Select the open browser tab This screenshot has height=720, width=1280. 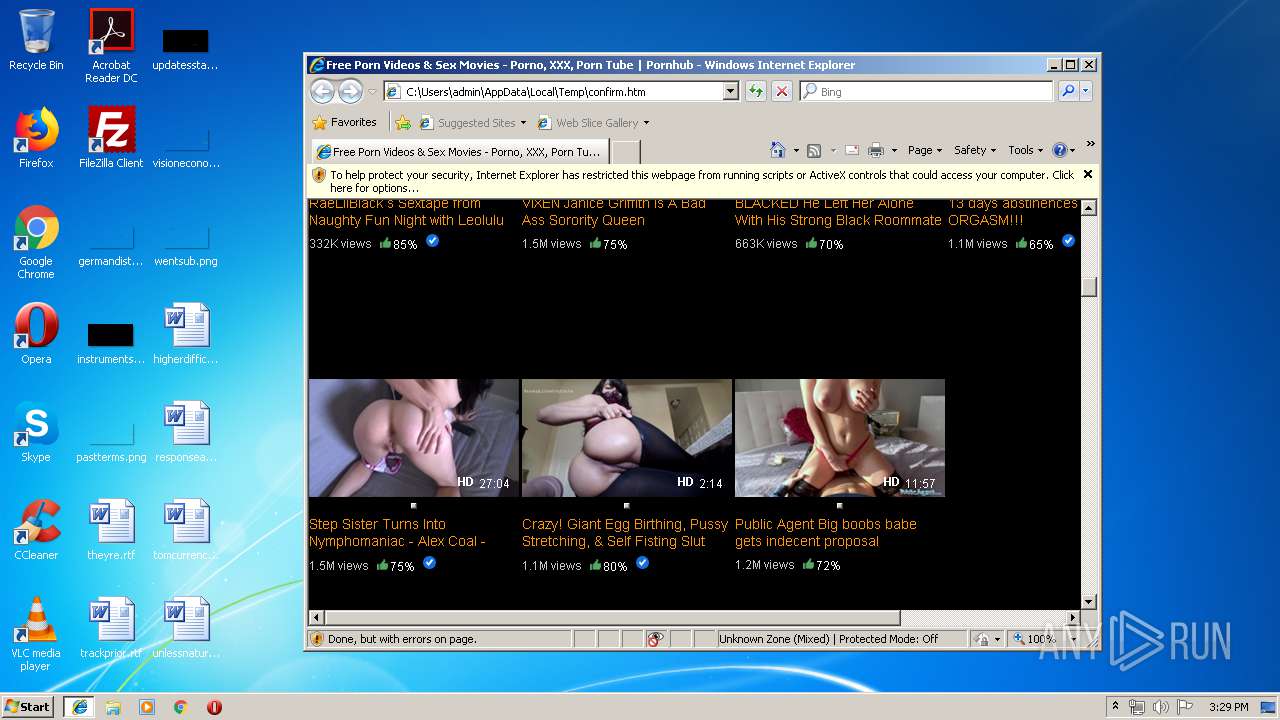click(x=459, y=152)
